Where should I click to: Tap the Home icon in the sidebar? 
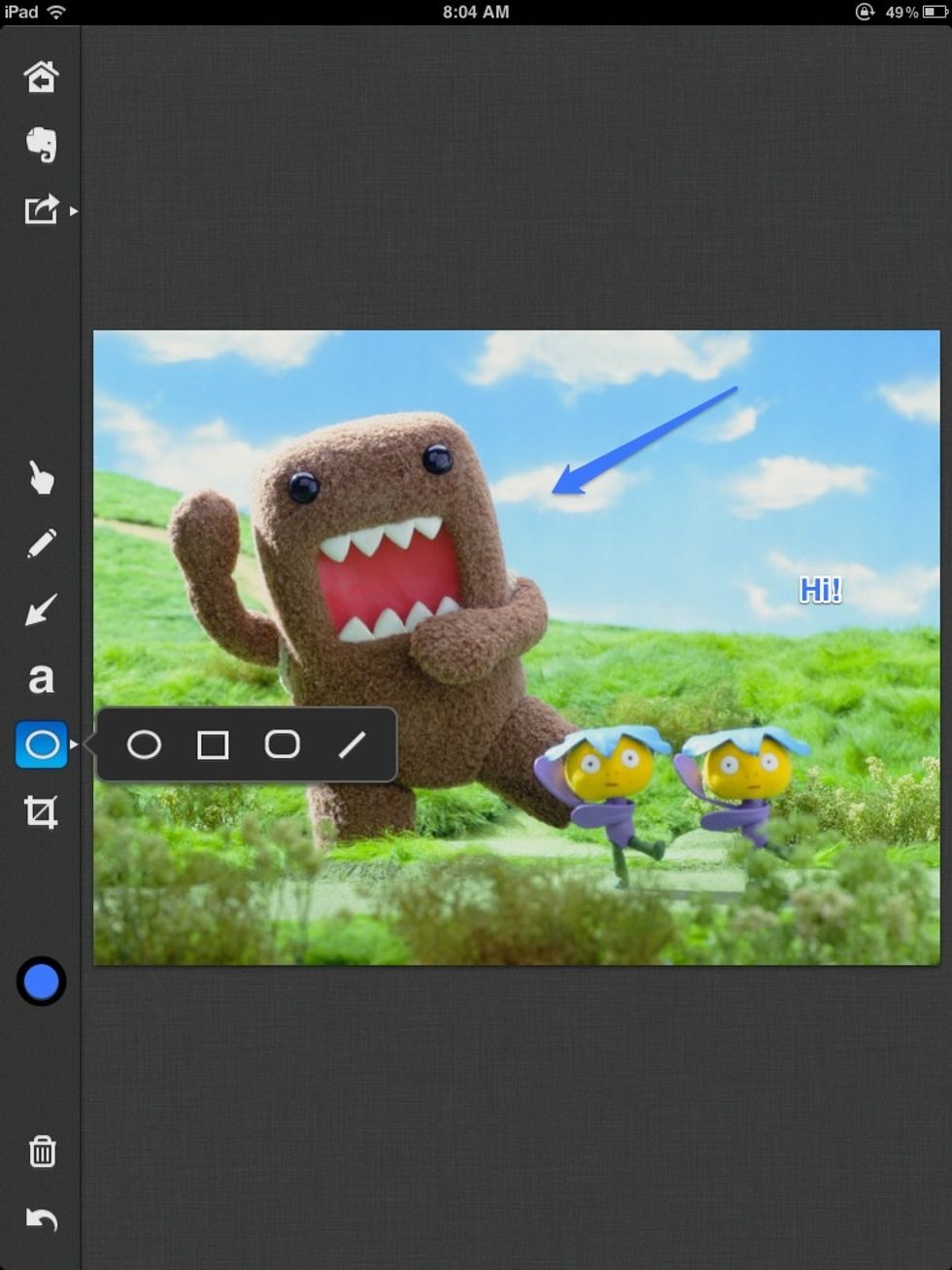click(x=41, y=76)
